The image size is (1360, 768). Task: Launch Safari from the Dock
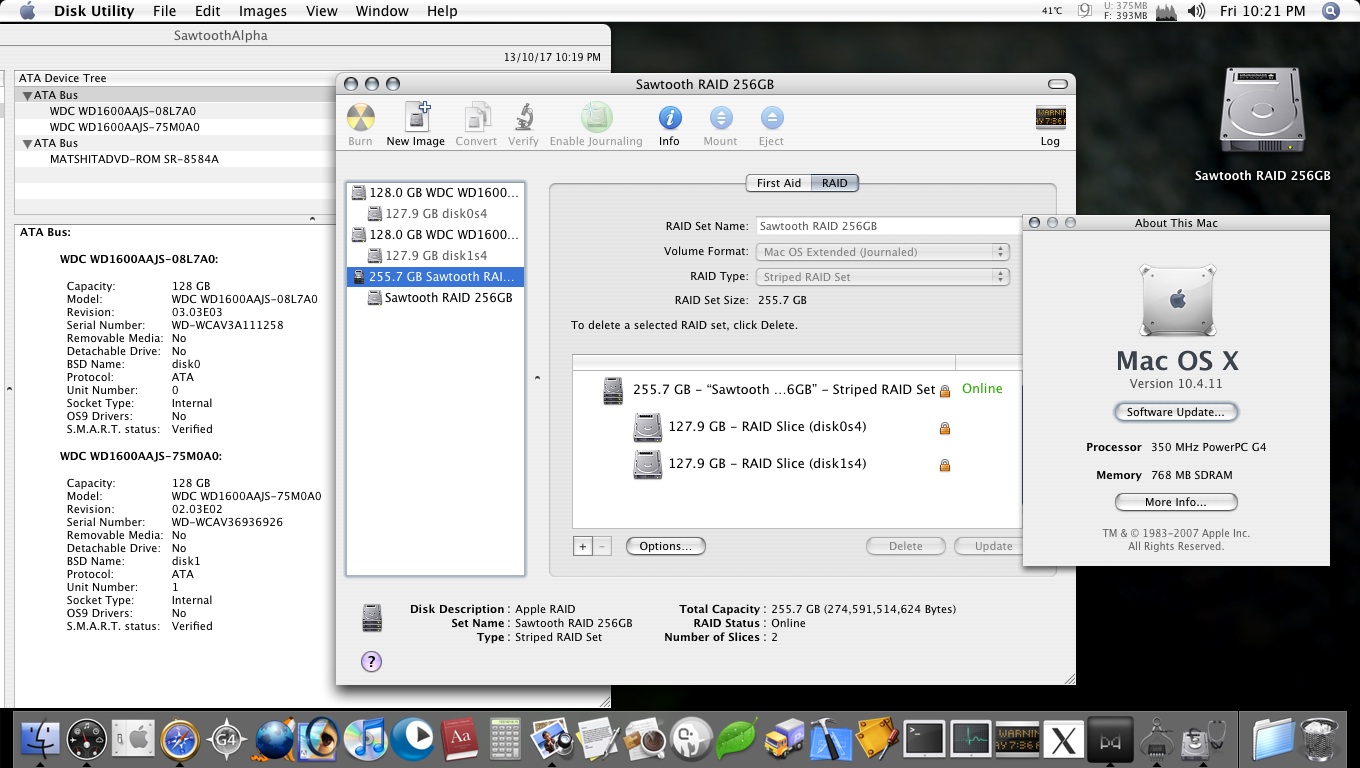[180, 740]
